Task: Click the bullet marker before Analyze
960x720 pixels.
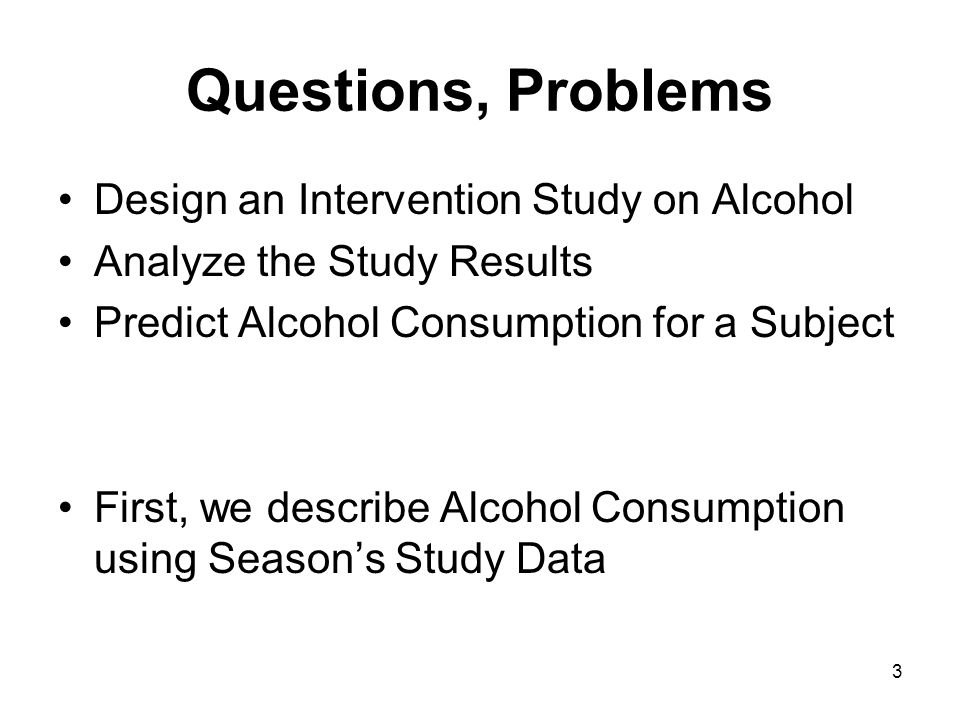Action: point(66,263)
